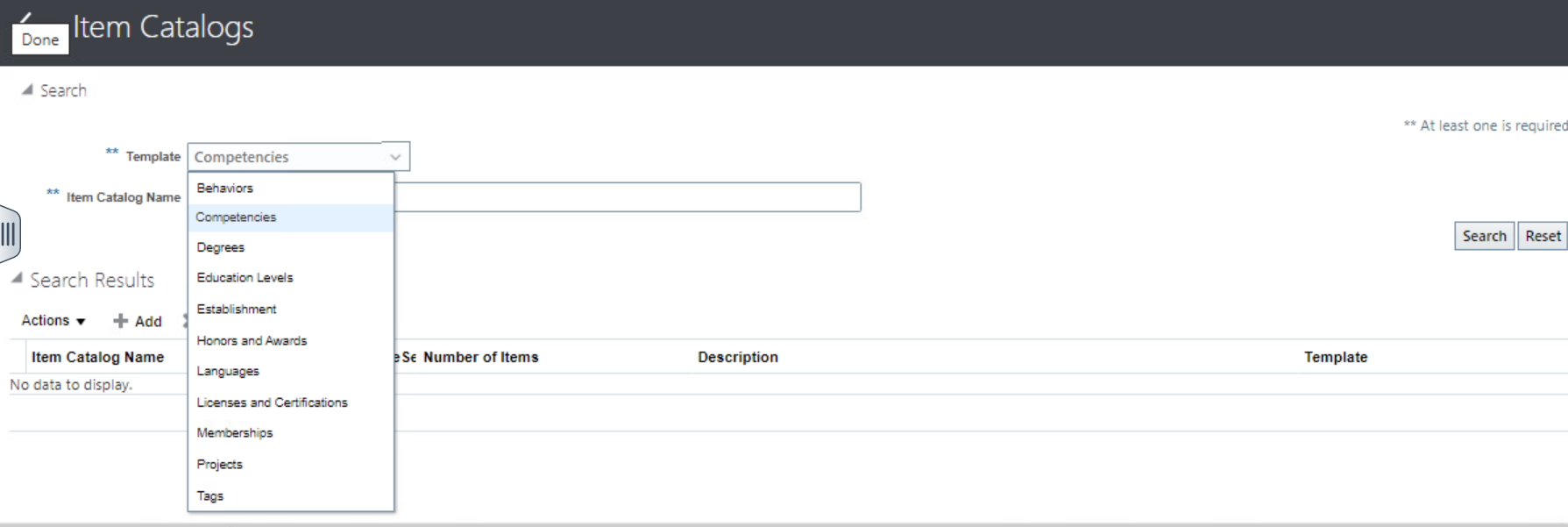
Task: Collapse the Search section triangle
Action: point(27,89)
